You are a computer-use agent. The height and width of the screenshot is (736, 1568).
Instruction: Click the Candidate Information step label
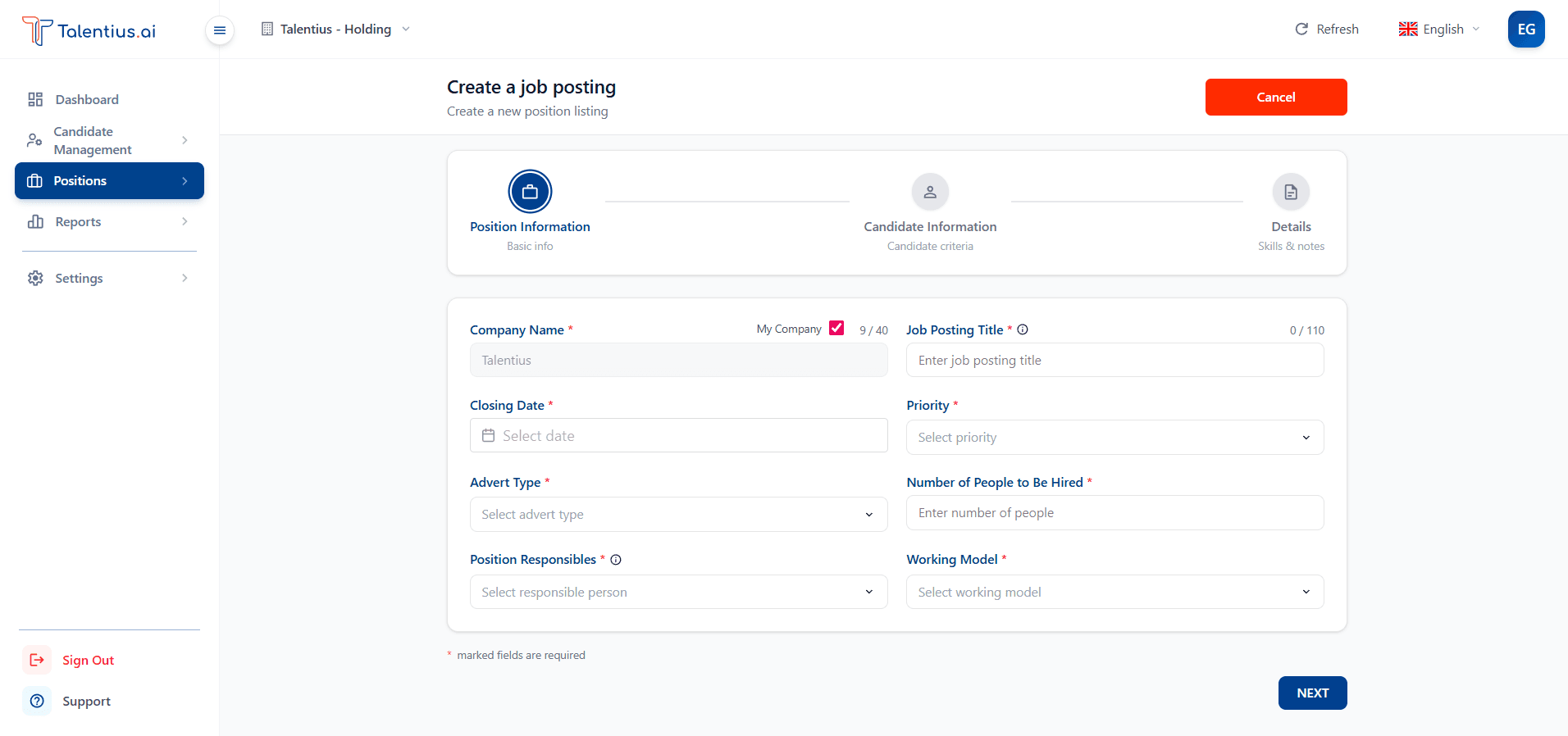(930, 226)
